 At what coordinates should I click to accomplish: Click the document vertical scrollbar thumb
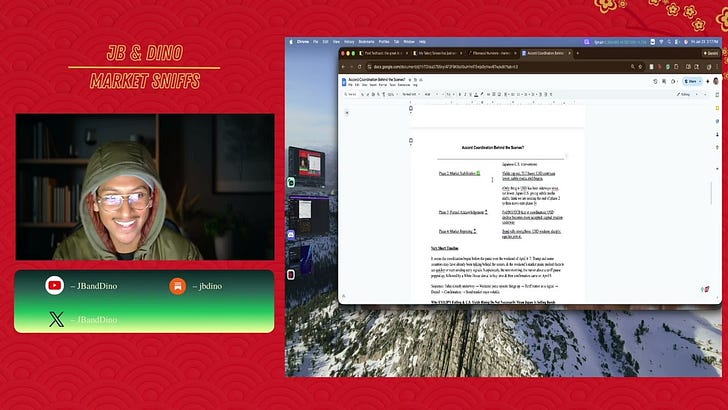click(711, 193)
